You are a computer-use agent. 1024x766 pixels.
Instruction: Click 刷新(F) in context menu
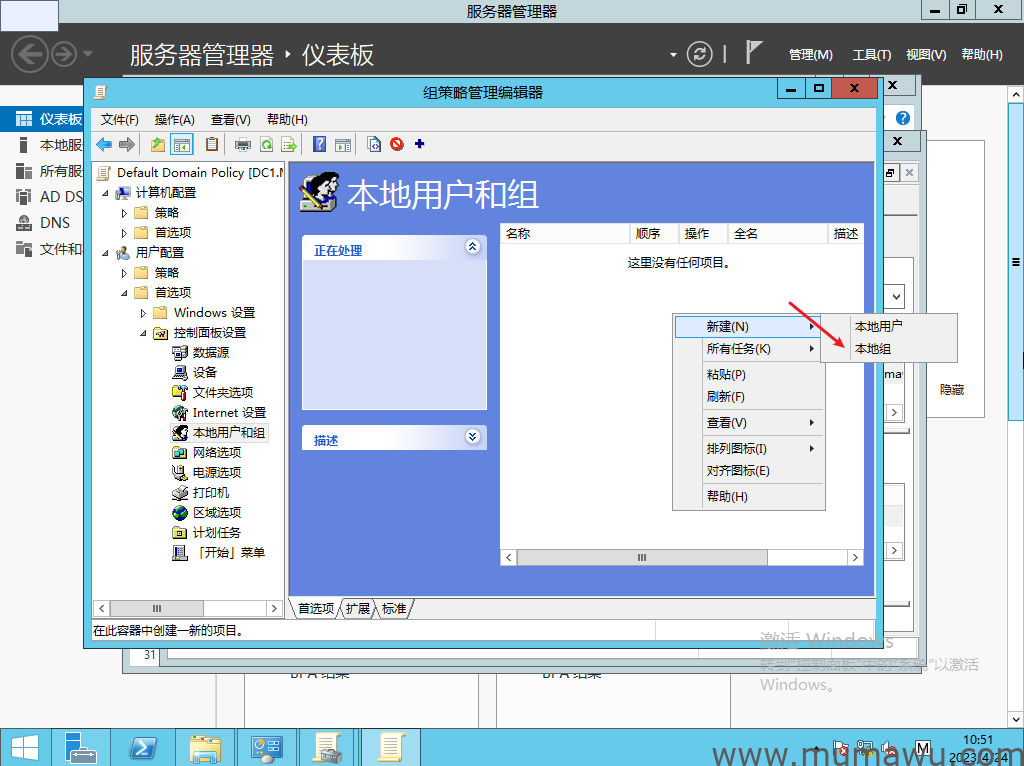point(725,397)
